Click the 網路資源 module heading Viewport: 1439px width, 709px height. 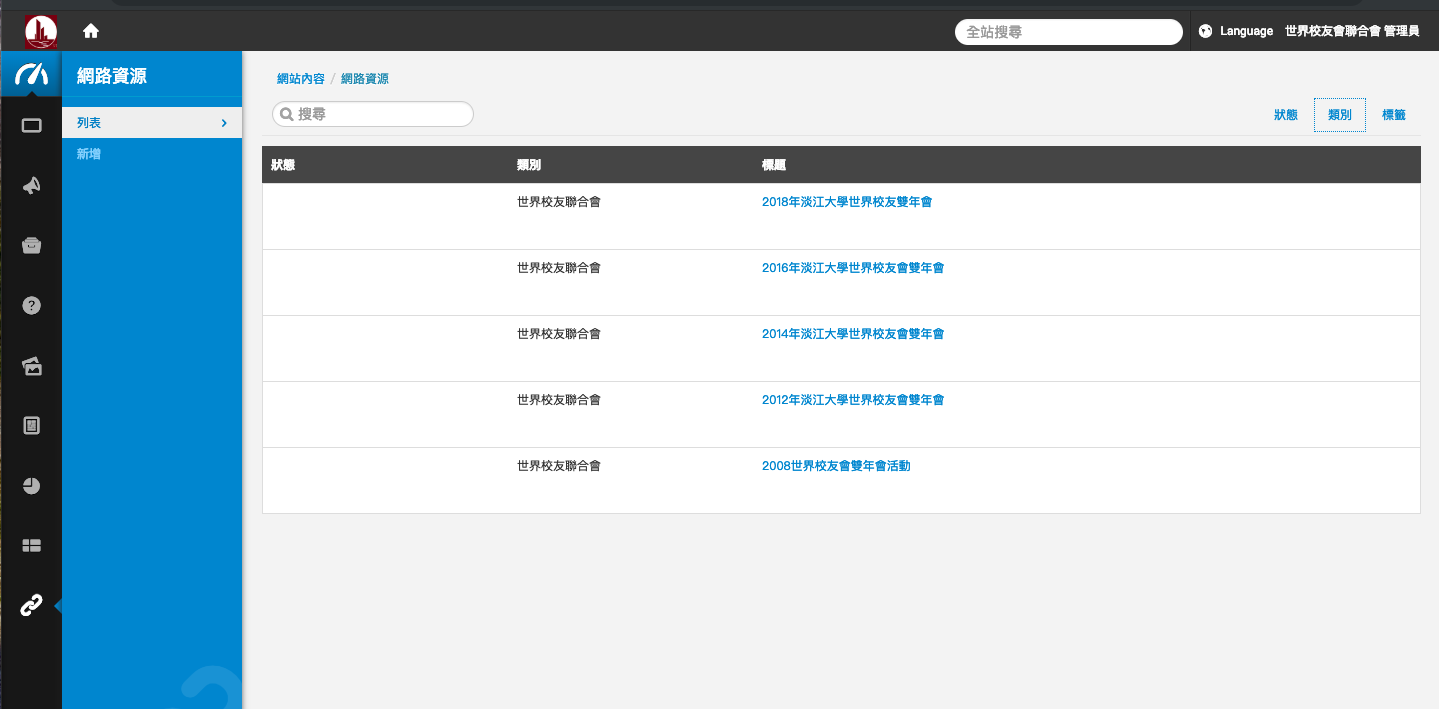(x=112, y=76)
